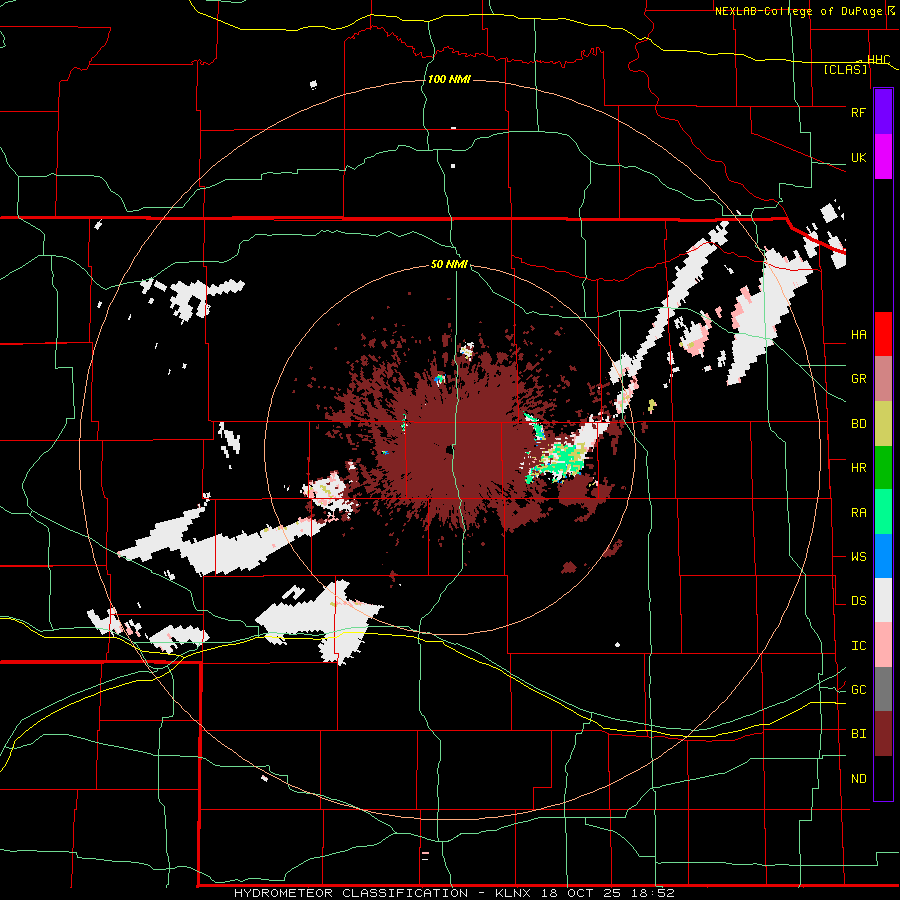Click the 'GC' legend label
The width and height of the screenshot is (900, 900).
[x=858, y=690]
